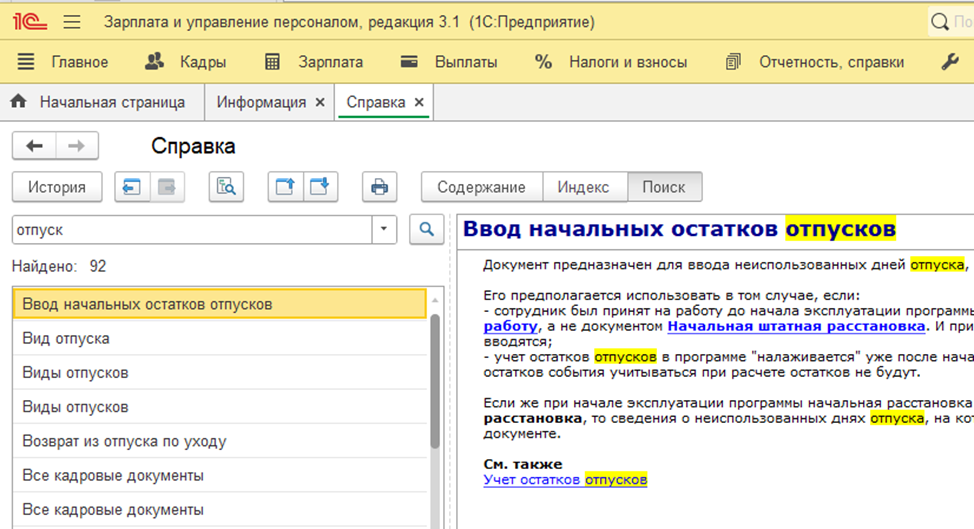Image resolution: width=974 pixels, height=529 pixels.
Task: Select the Поиск view button
Action: click(664, 187)
